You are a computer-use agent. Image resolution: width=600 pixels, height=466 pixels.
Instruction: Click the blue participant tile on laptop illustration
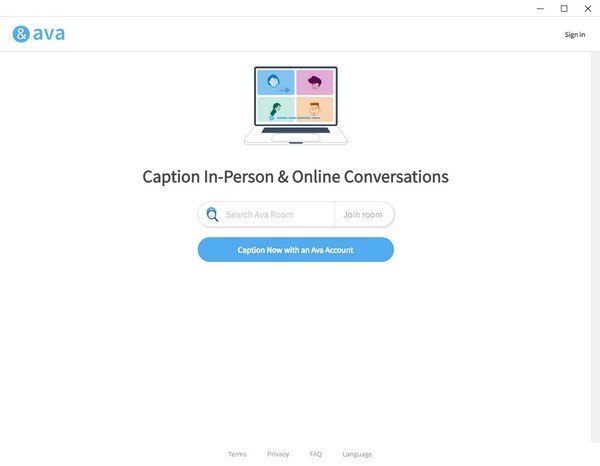(x=276, y=83)
